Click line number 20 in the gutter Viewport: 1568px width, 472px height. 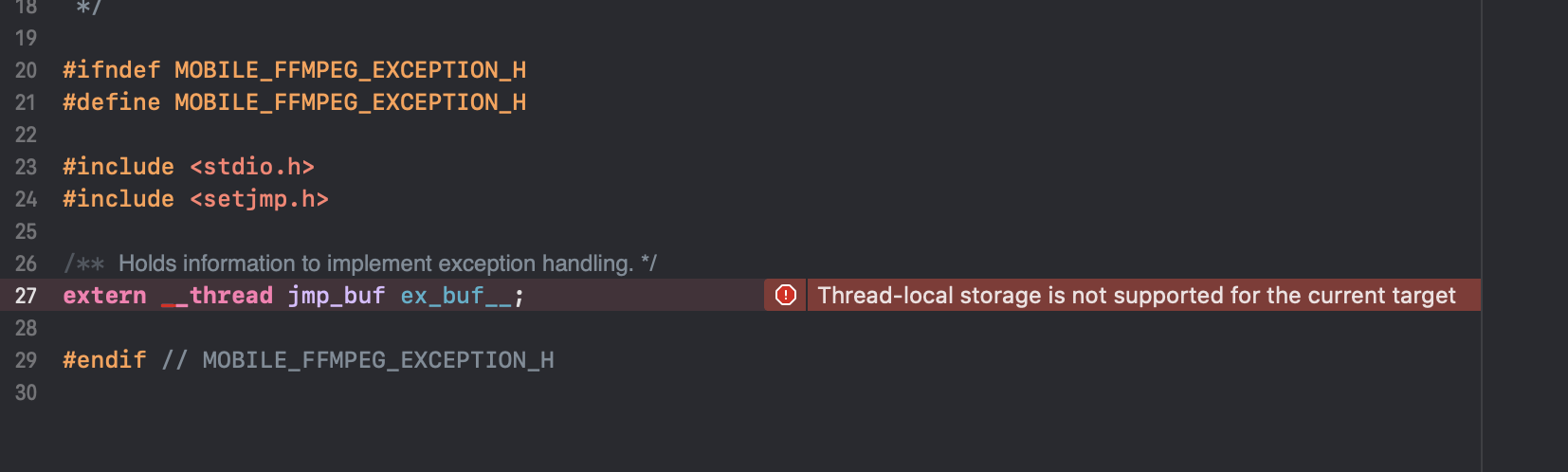click(x=26, y=70)
